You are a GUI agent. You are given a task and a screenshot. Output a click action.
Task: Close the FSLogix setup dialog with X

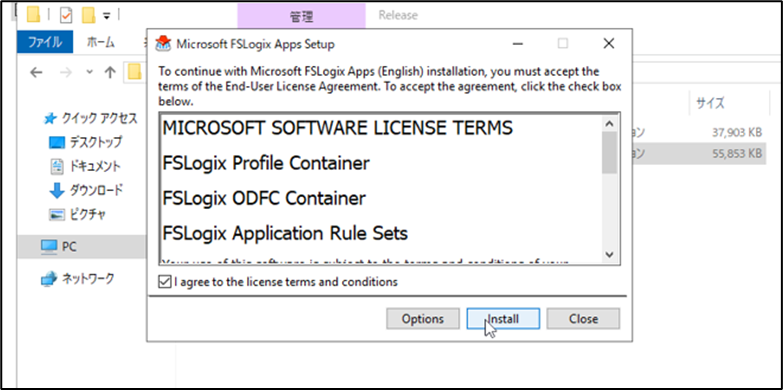608,44
